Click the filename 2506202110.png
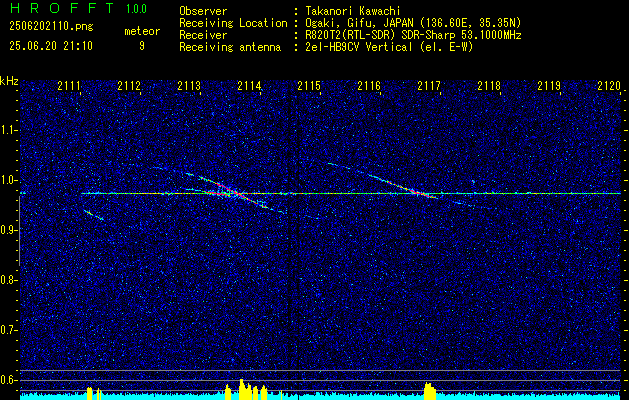Viewport: 629px width, 400px height. point(51,26)
